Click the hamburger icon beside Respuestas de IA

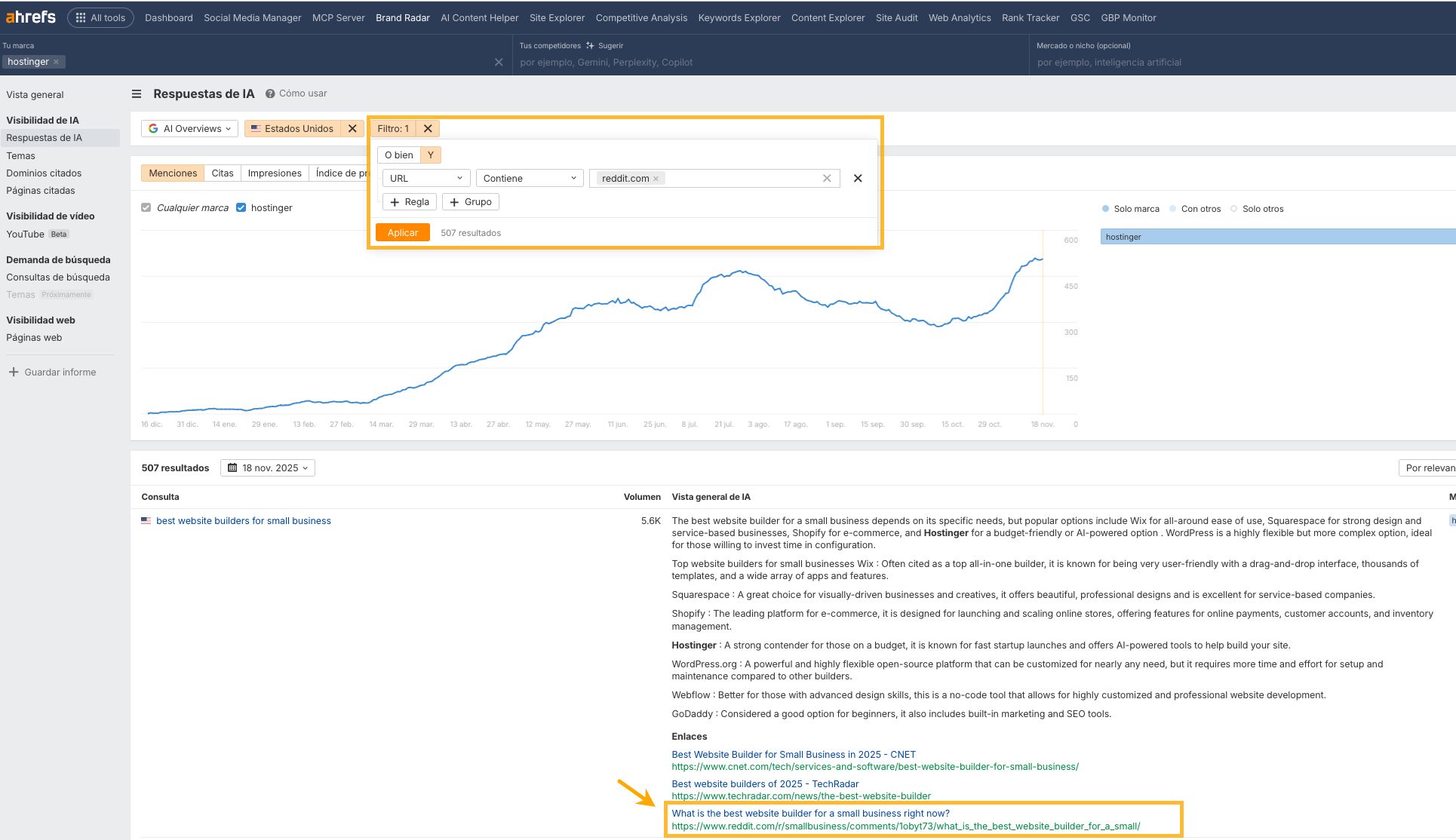click(x=137, y=94)
